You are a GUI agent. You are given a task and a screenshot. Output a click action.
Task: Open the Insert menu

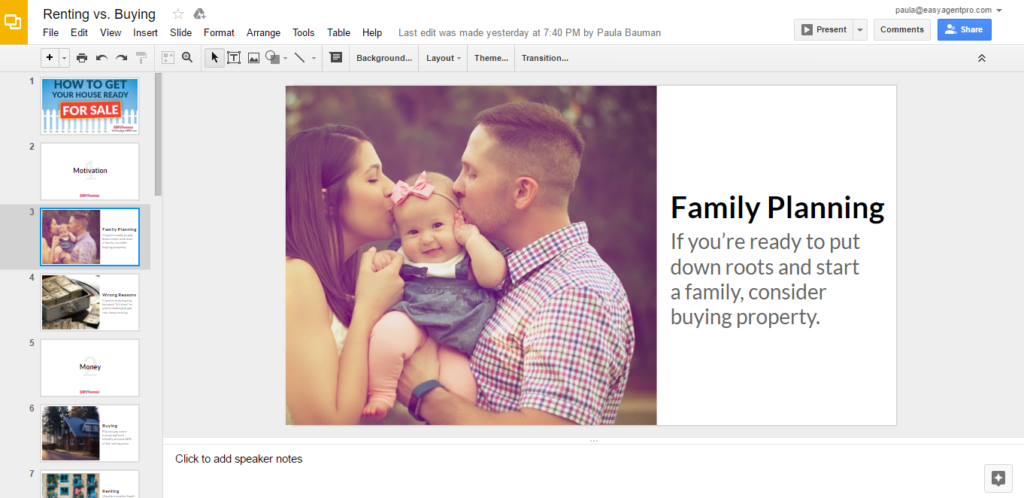(x=146, y=33)
